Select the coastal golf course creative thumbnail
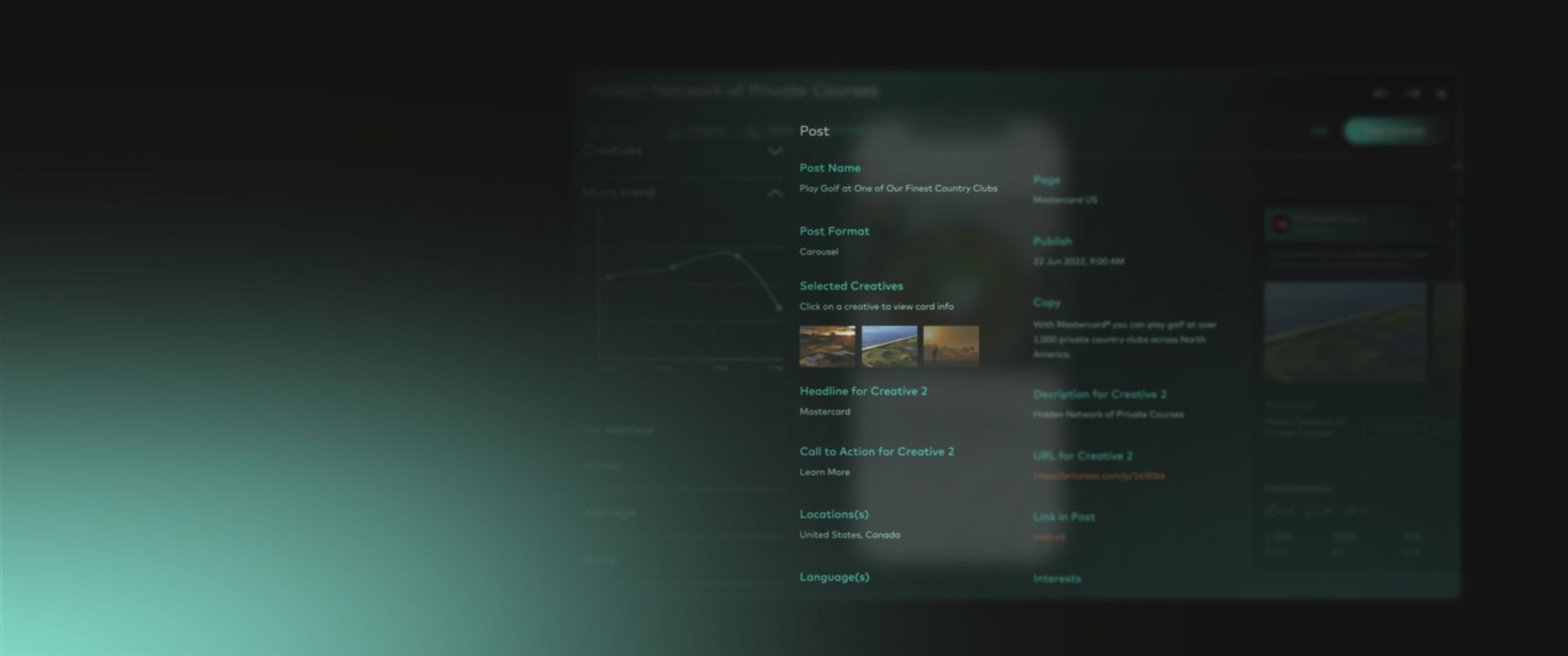 (x=889, y=346)
